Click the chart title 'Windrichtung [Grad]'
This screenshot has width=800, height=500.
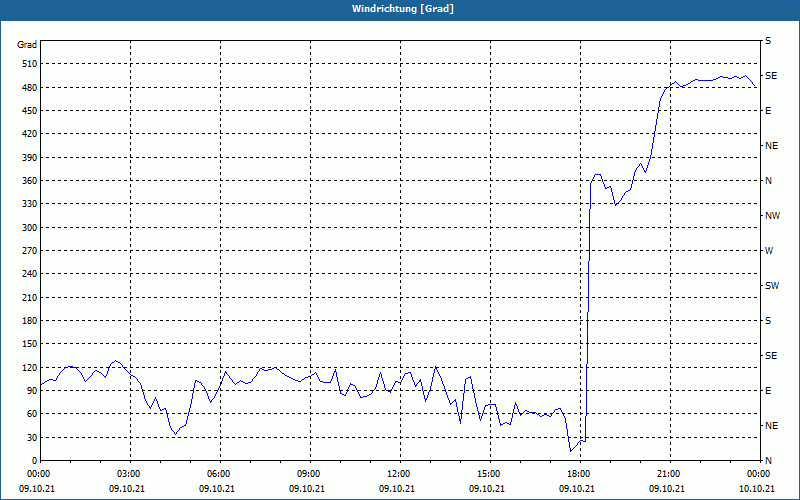tap(403, 9)
